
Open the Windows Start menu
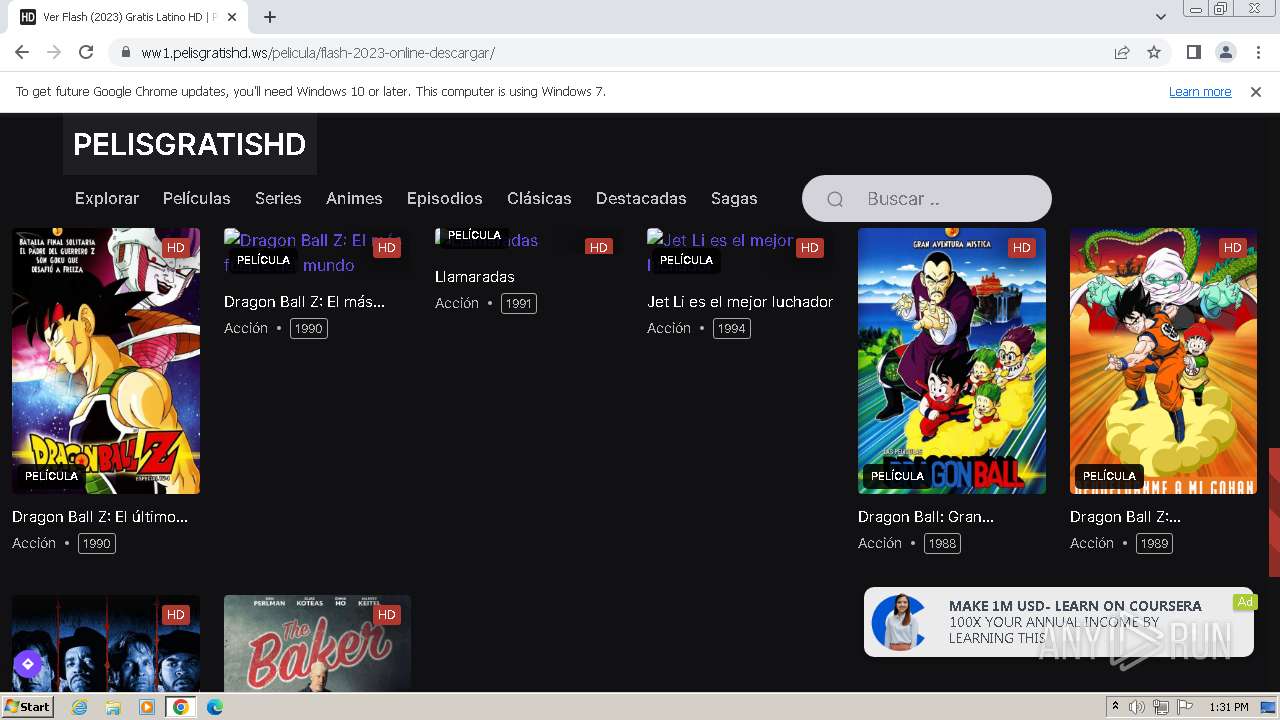point(28,707)
